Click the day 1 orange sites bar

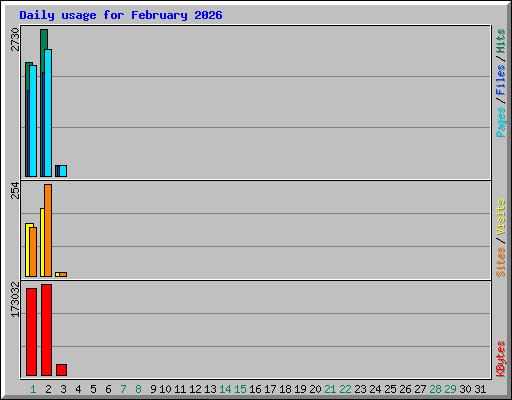pyautogui.click(x=33, y=252)
